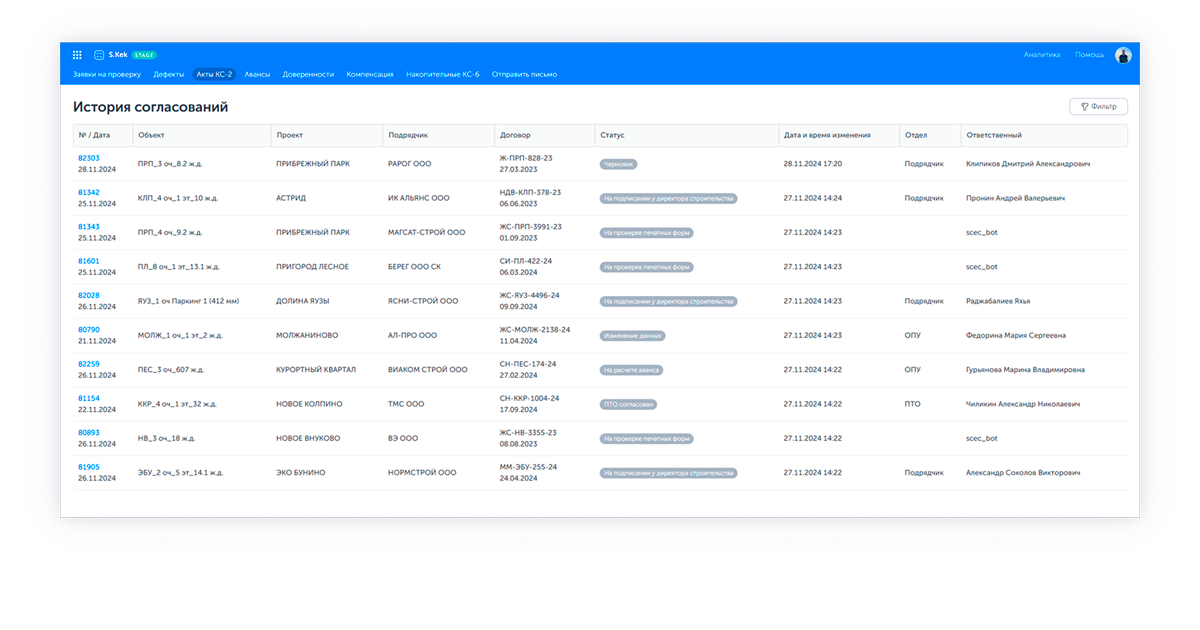1200x630 pixels.
Task: Switch to the Заявки на проверку tab
Action: pyautogui.click(x=107, y=74)
